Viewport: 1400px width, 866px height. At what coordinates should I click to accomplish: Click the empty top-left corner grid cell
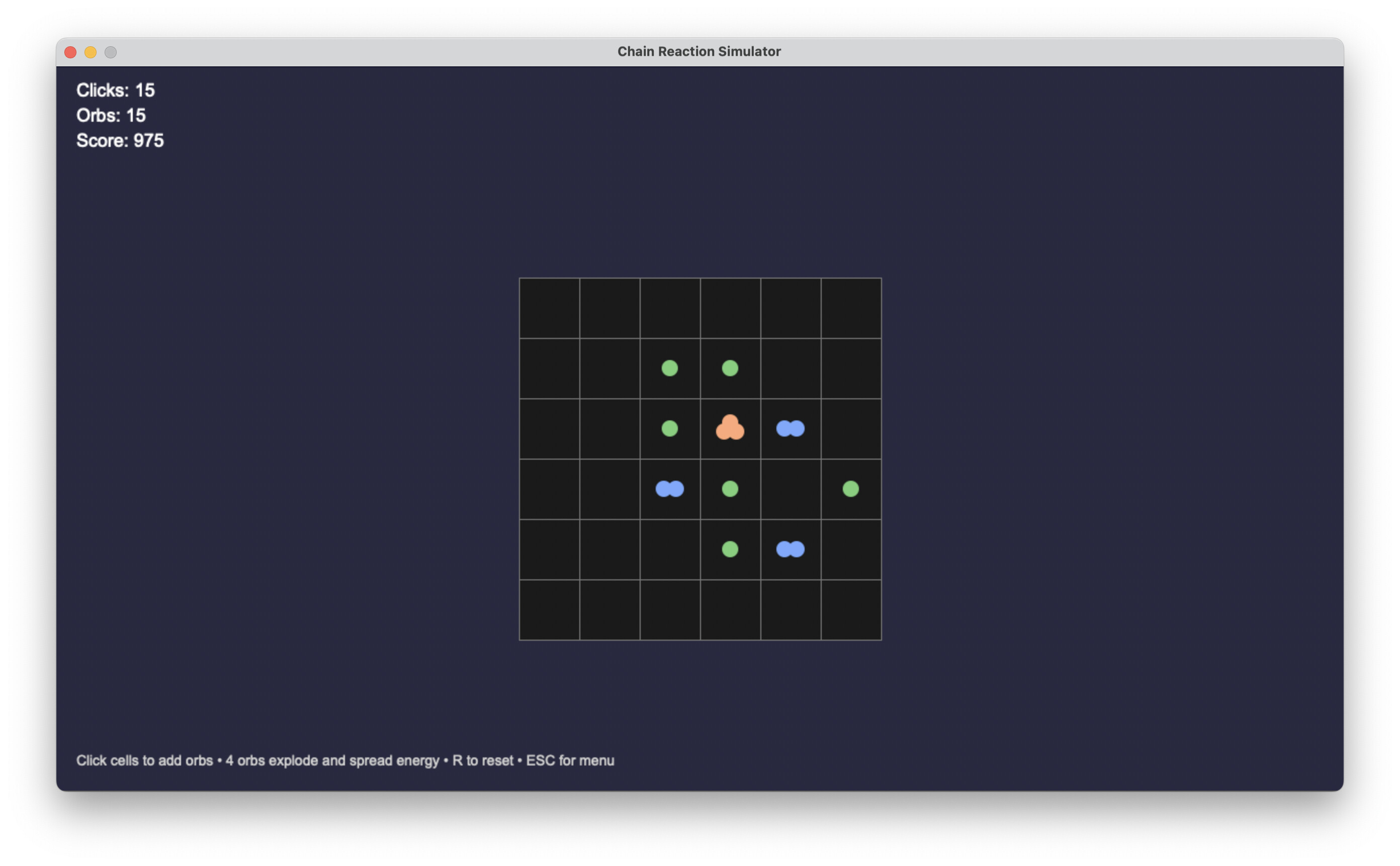click(x=549, y=308)
